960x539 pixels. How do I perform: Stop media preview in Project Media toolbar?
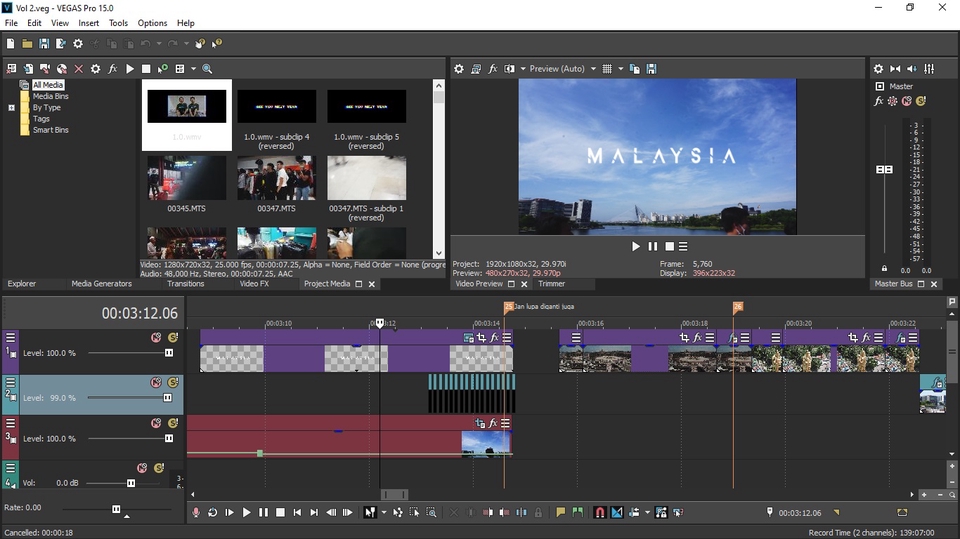coord(146,69)
